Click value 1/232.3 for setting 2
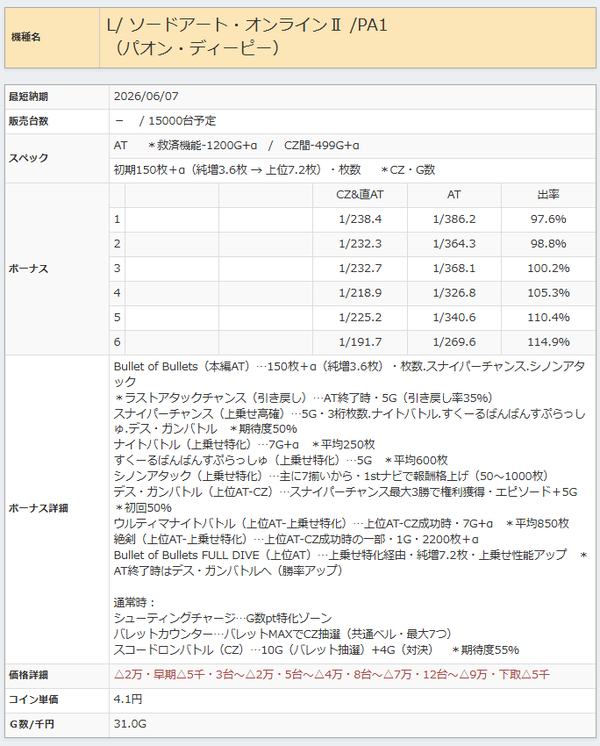Image resolution: width=600 pixels, height=746 pixels. pos(360,244)
